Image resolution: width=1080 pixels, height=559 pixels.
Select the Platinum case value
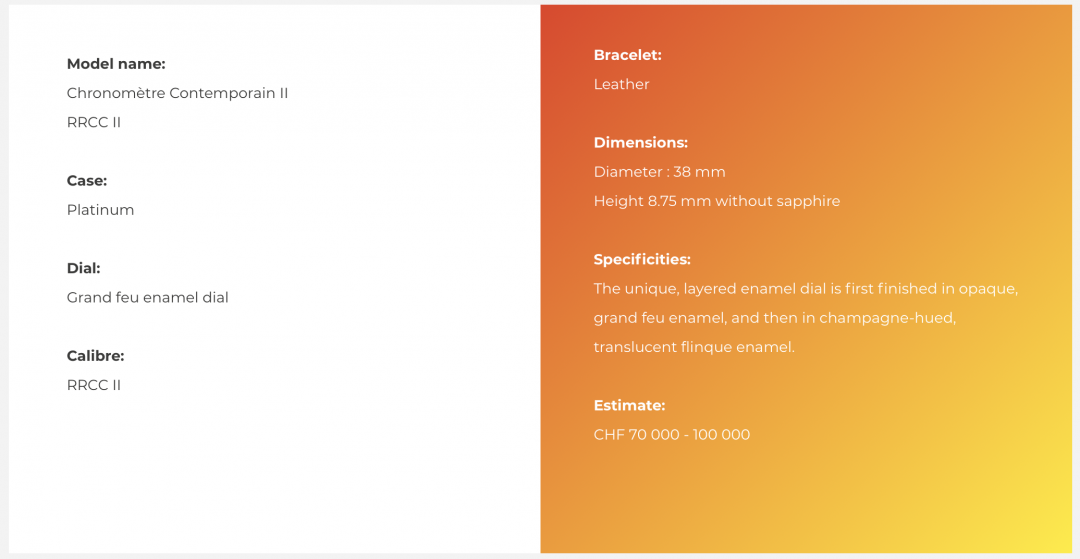pos(101,210)
